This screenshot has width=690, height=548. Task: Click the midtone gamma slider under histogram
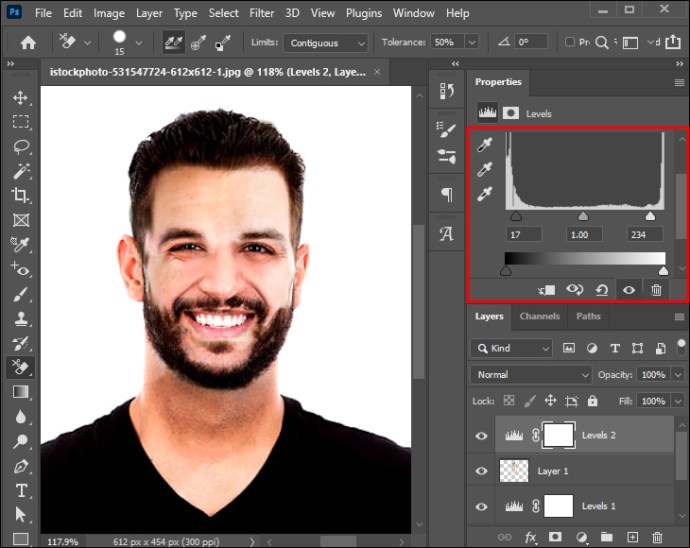583,215
